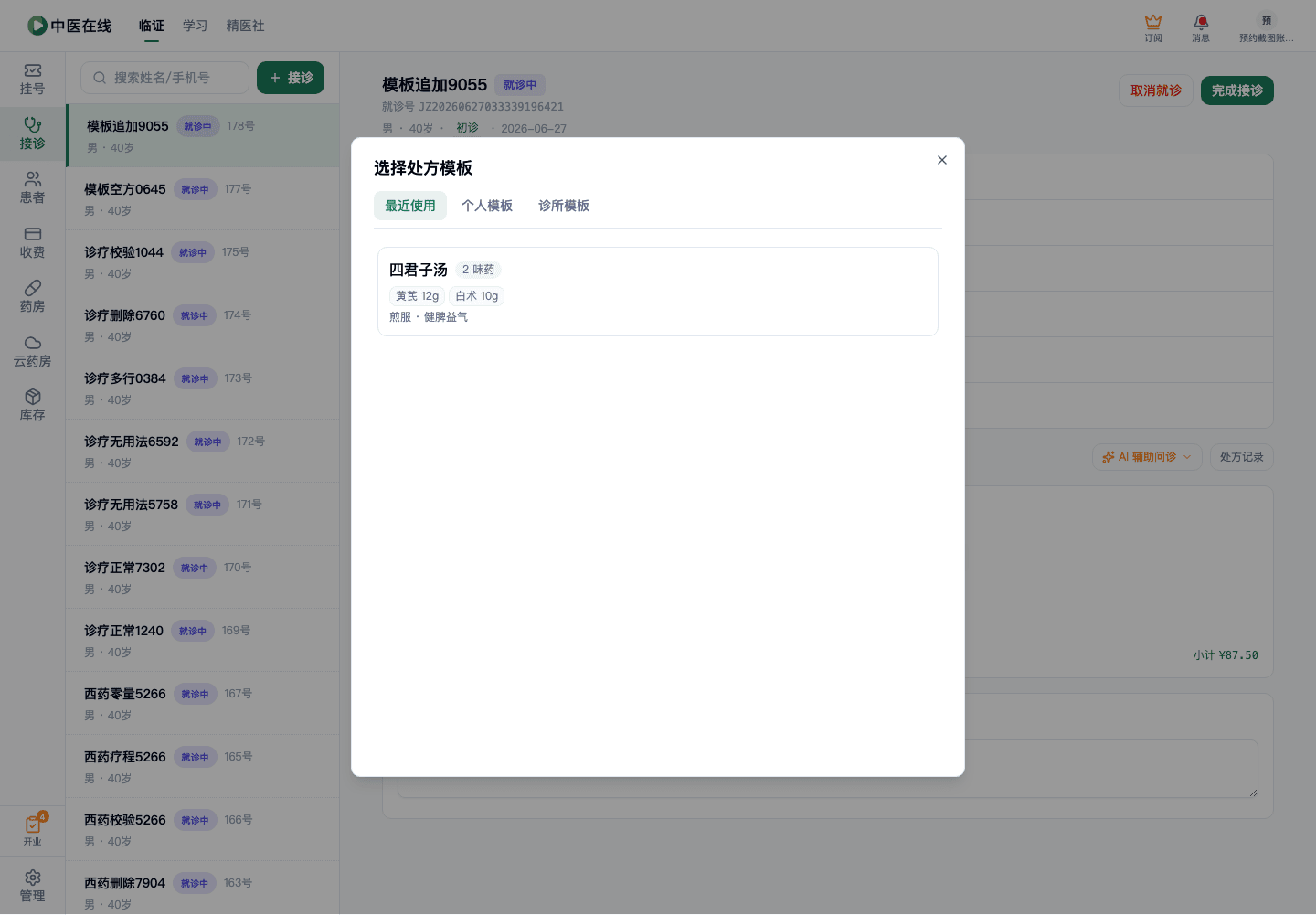Open the 处方记录 button
Image resolution: width=1316 pixels, height=915 pixels.
click(1241, 457)
